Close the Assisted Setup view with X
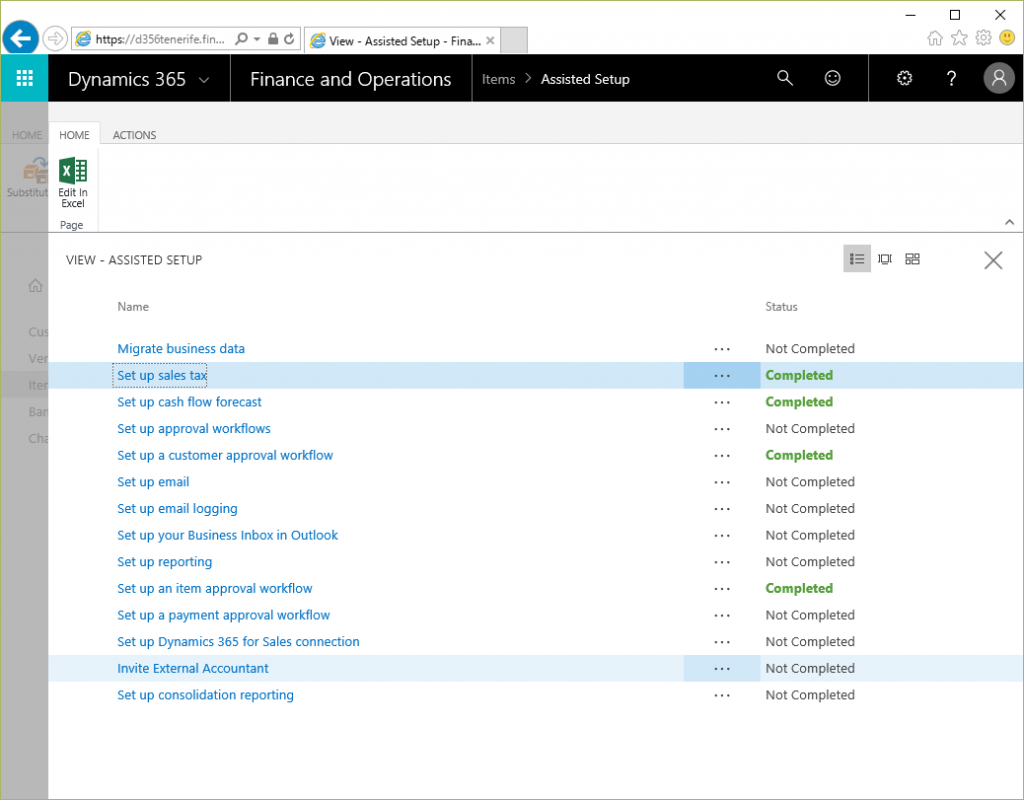Image resolution: width=1024 pixels, height=800 pixels. tap(992, 261)
